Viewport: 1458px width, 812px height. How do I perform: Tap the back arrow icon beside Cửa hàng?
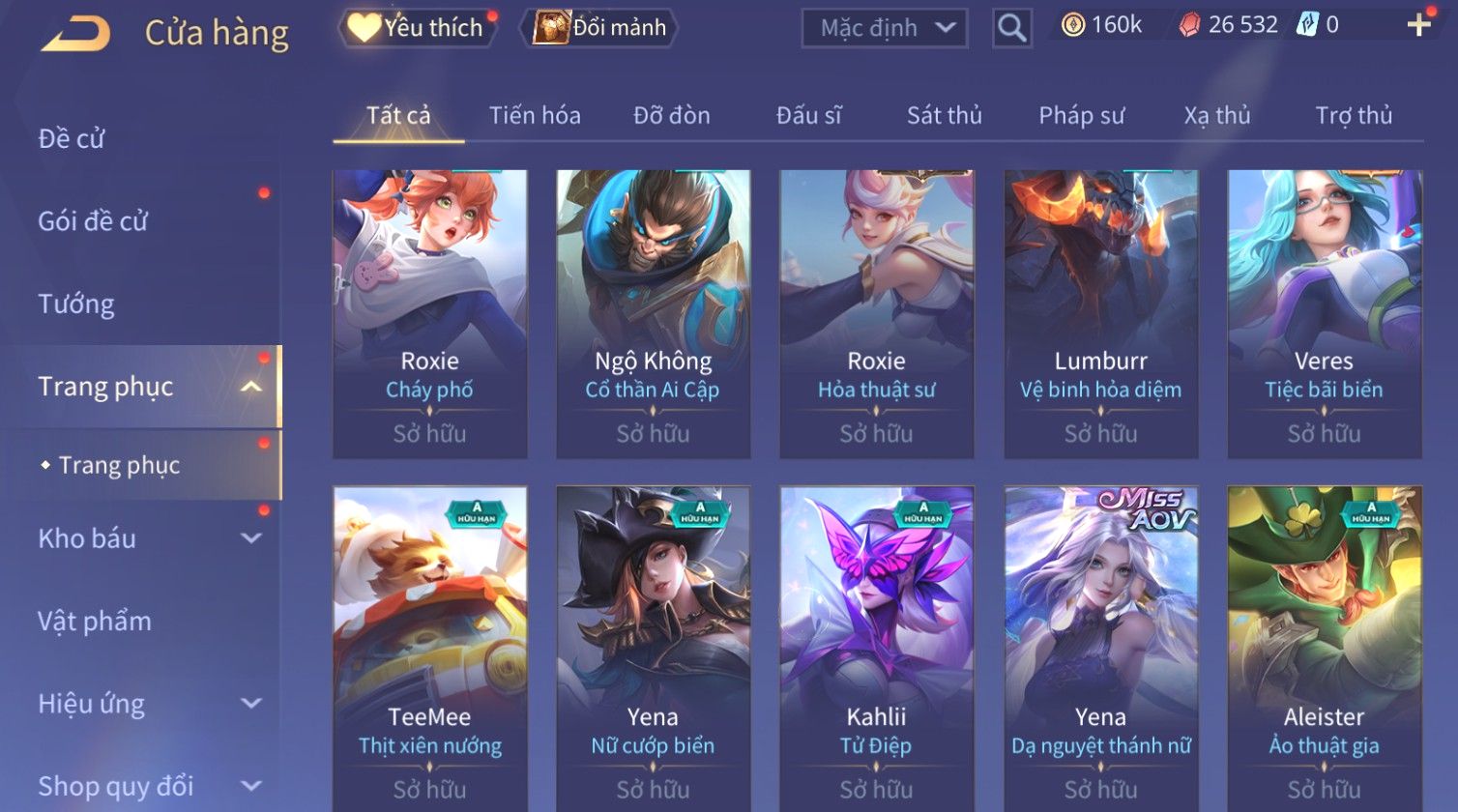pyautogui.click(x=75, y=34)
